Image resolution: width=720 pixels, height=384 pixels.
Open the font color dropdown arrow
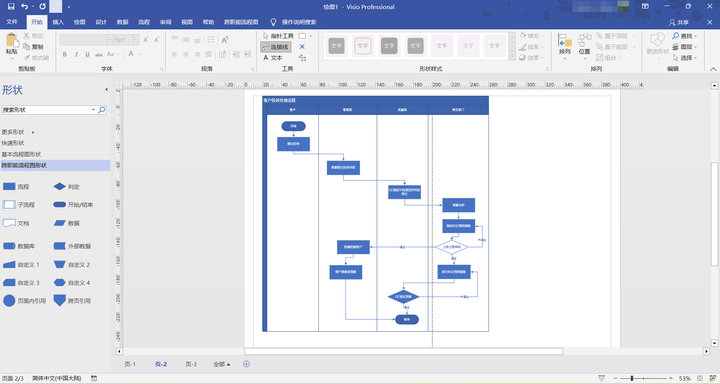(140, 54)
